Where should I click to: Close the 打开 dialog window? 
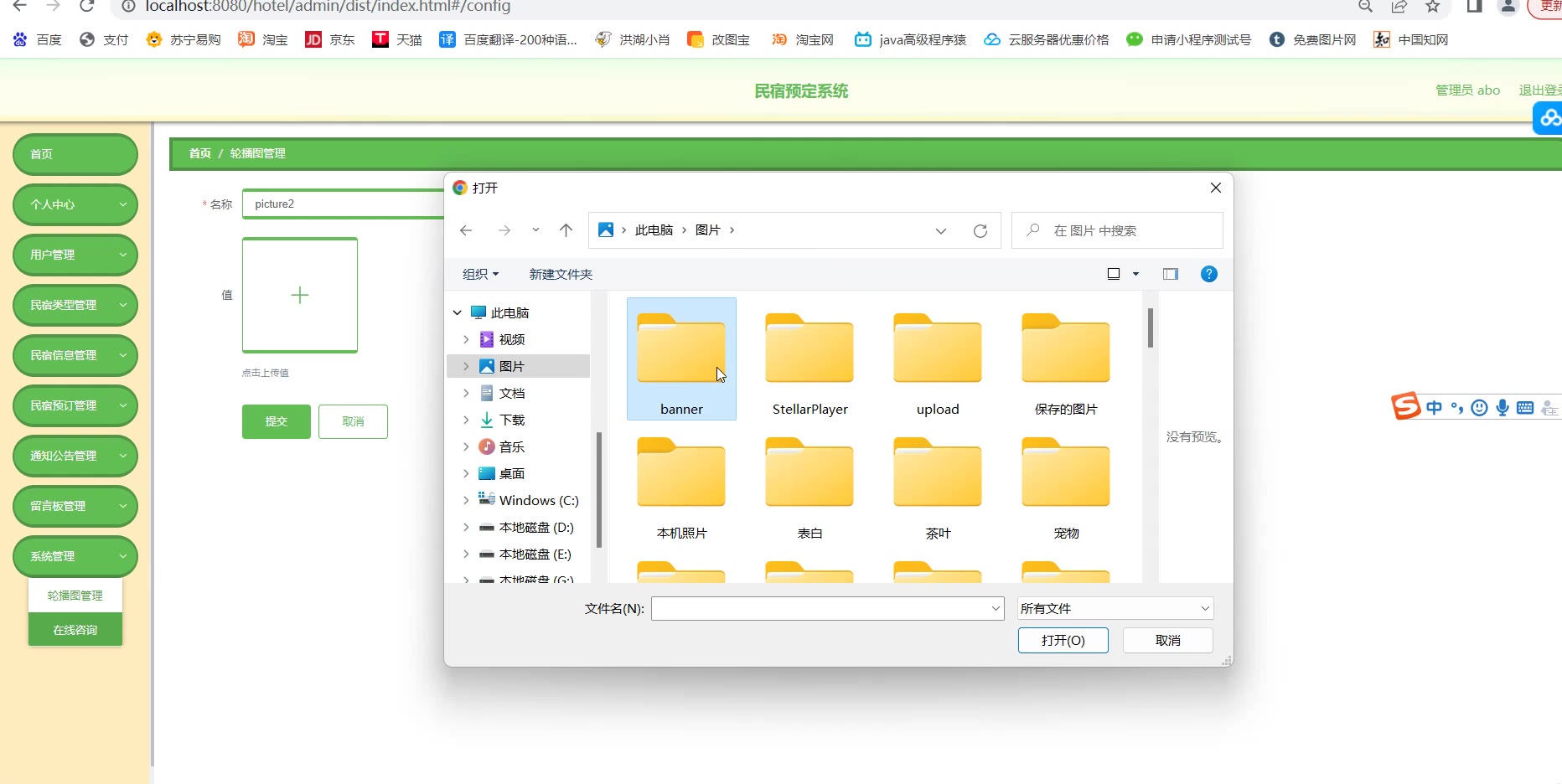coord(1216,188)
